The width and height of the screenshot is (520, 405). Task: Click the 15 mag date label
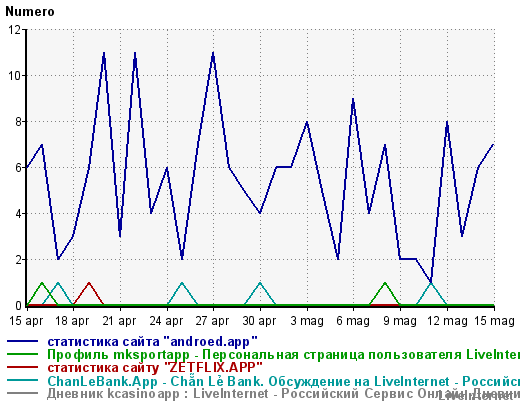click(x=494, y=321)
